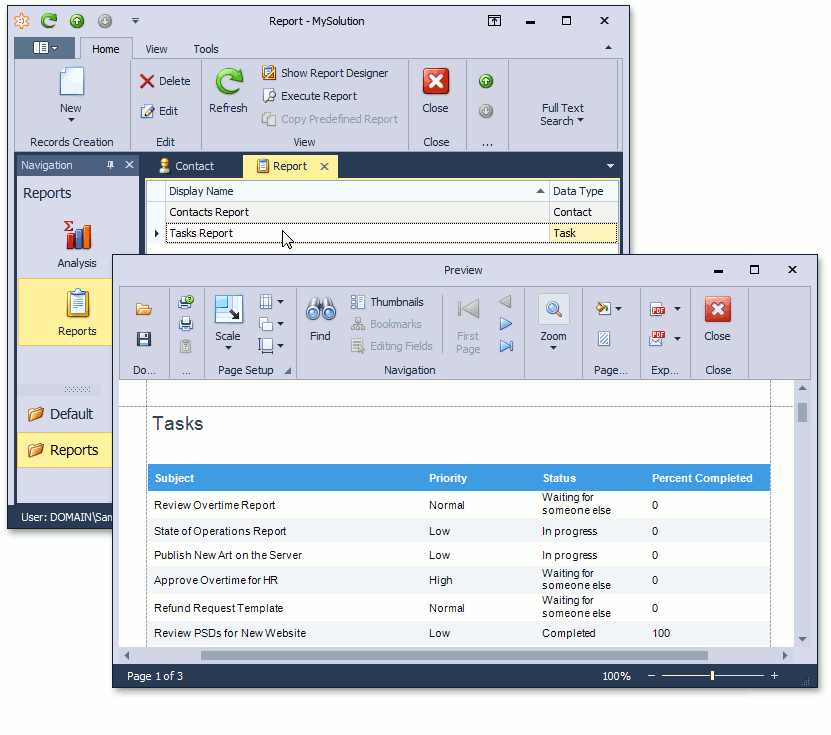The height and width of the screenshot is (735, 831).
Task: Switch to the View ribbon tab
Action: tap(156, 49)
